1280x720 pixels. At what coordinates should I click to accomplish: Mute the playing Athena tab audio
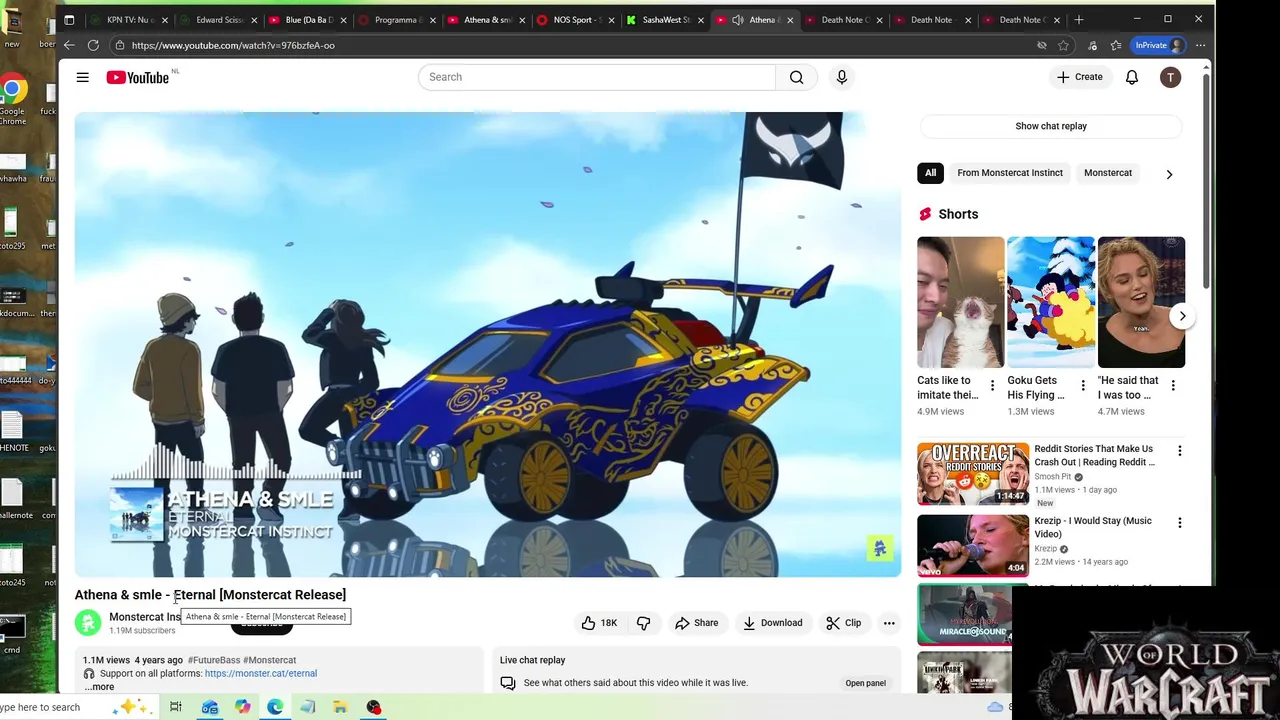(737, 19)
